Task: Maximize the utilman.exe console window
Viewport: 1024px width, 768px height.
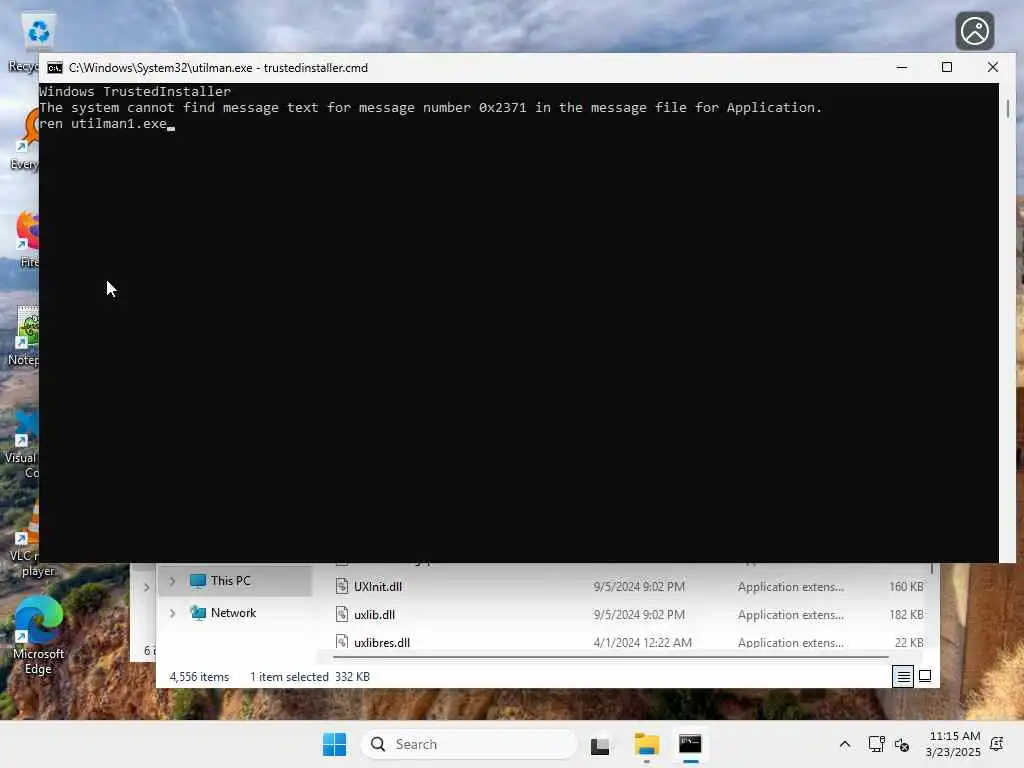Action: [946, 67]
